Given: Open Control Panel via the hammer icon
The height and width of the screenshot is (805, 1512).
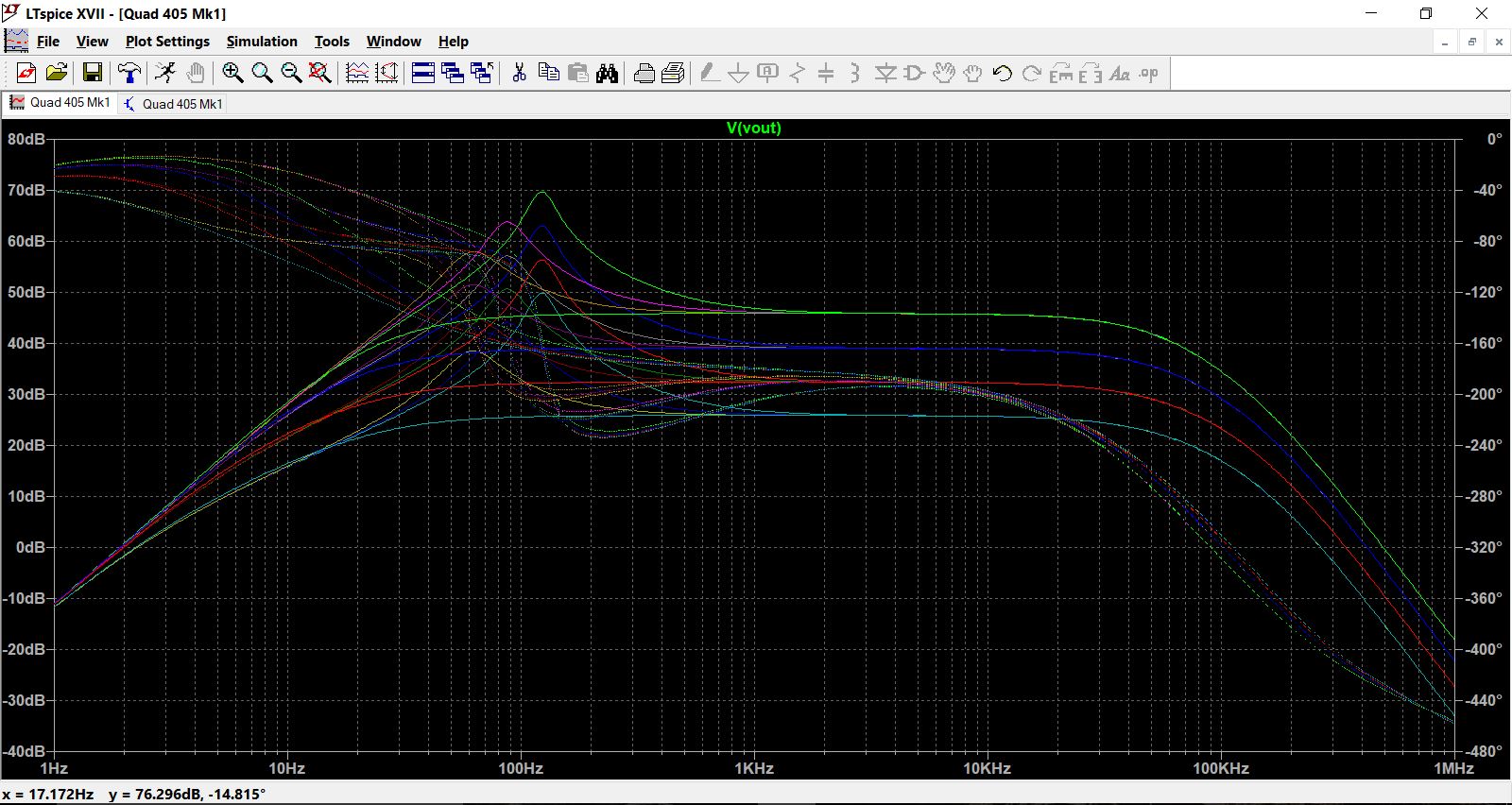Looking at the screenshot, I should coord(129,73).
